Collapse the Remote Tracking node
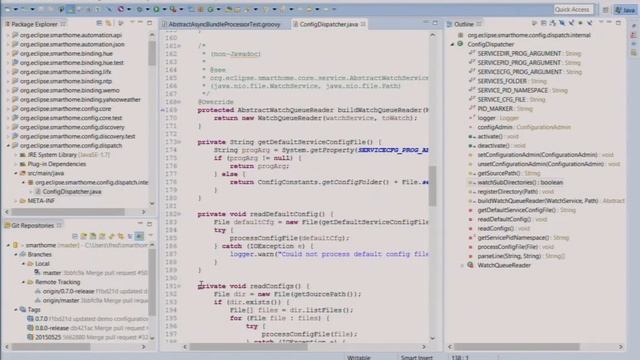 pyautogui.click(x=23, y=282)
